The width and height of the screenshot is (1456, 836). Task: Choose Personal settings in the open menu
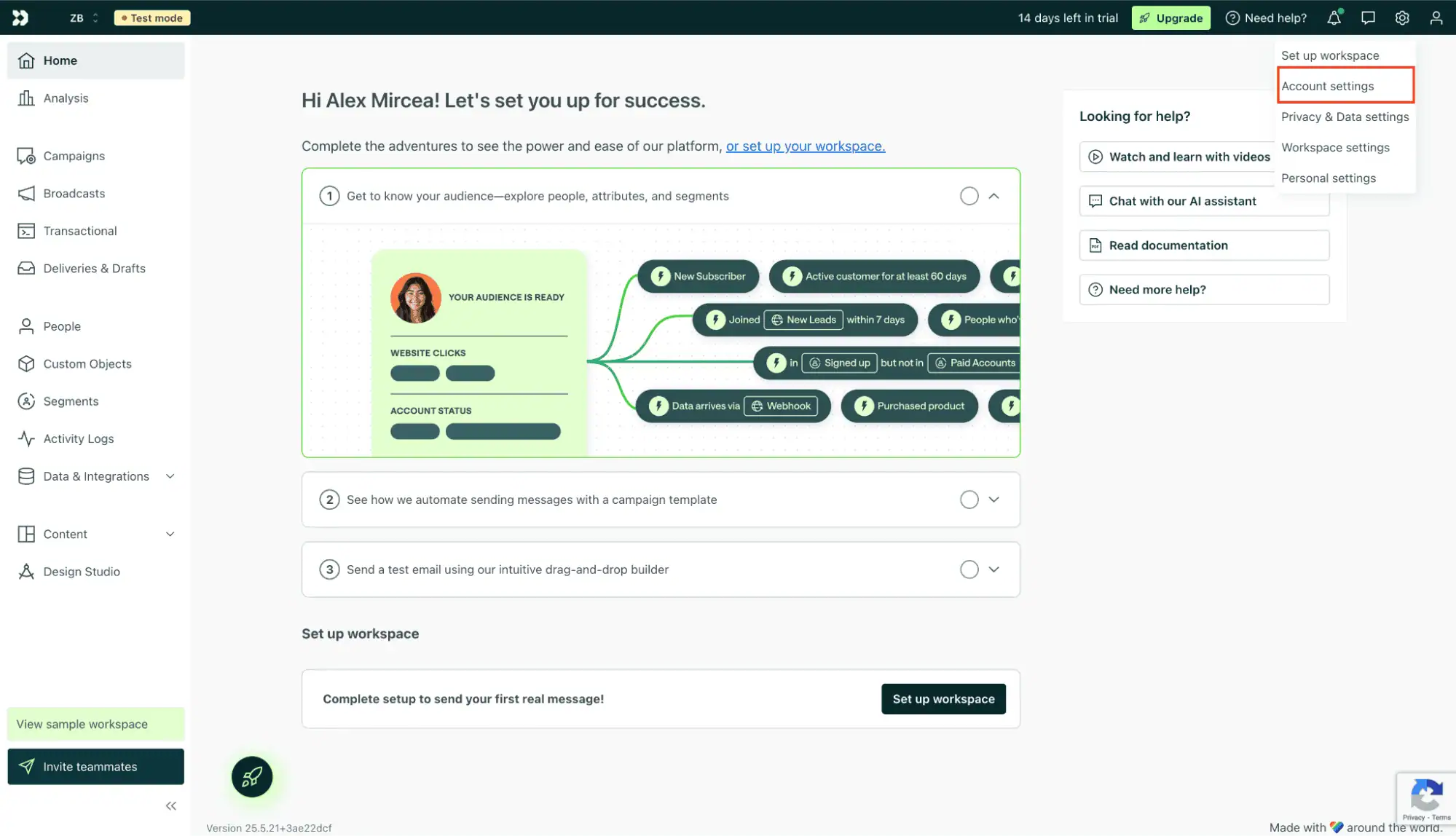point(1329,178)
